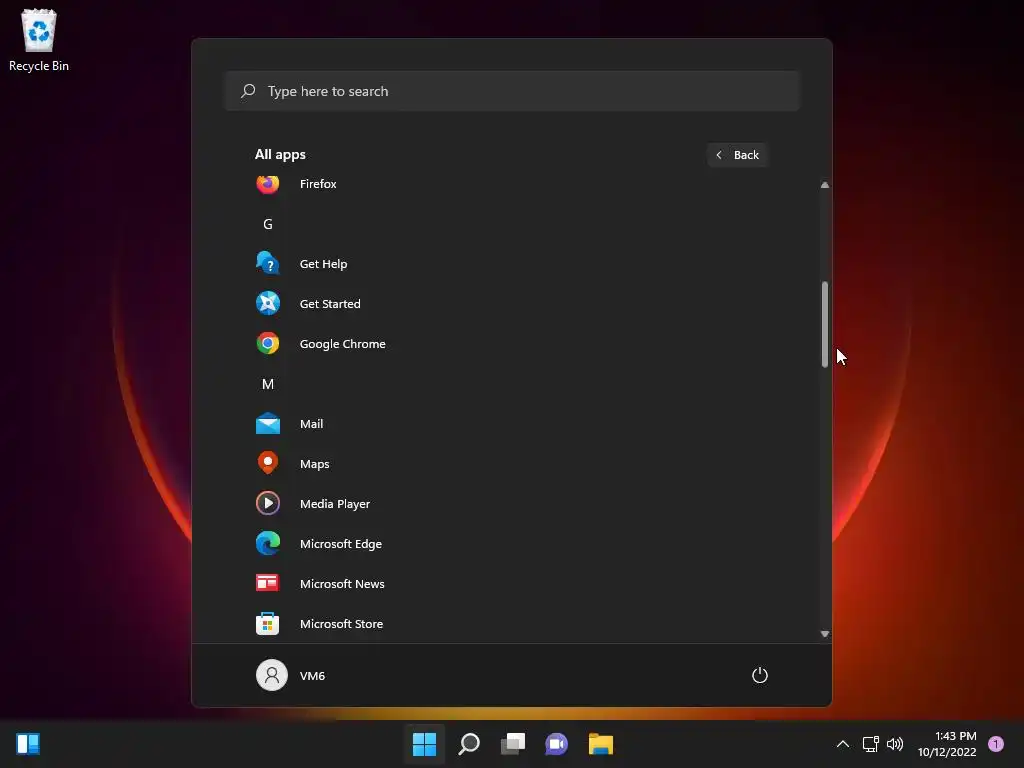
Task: Click the apps list scrollbar down arrow
Action: click(x=825, y=634)
